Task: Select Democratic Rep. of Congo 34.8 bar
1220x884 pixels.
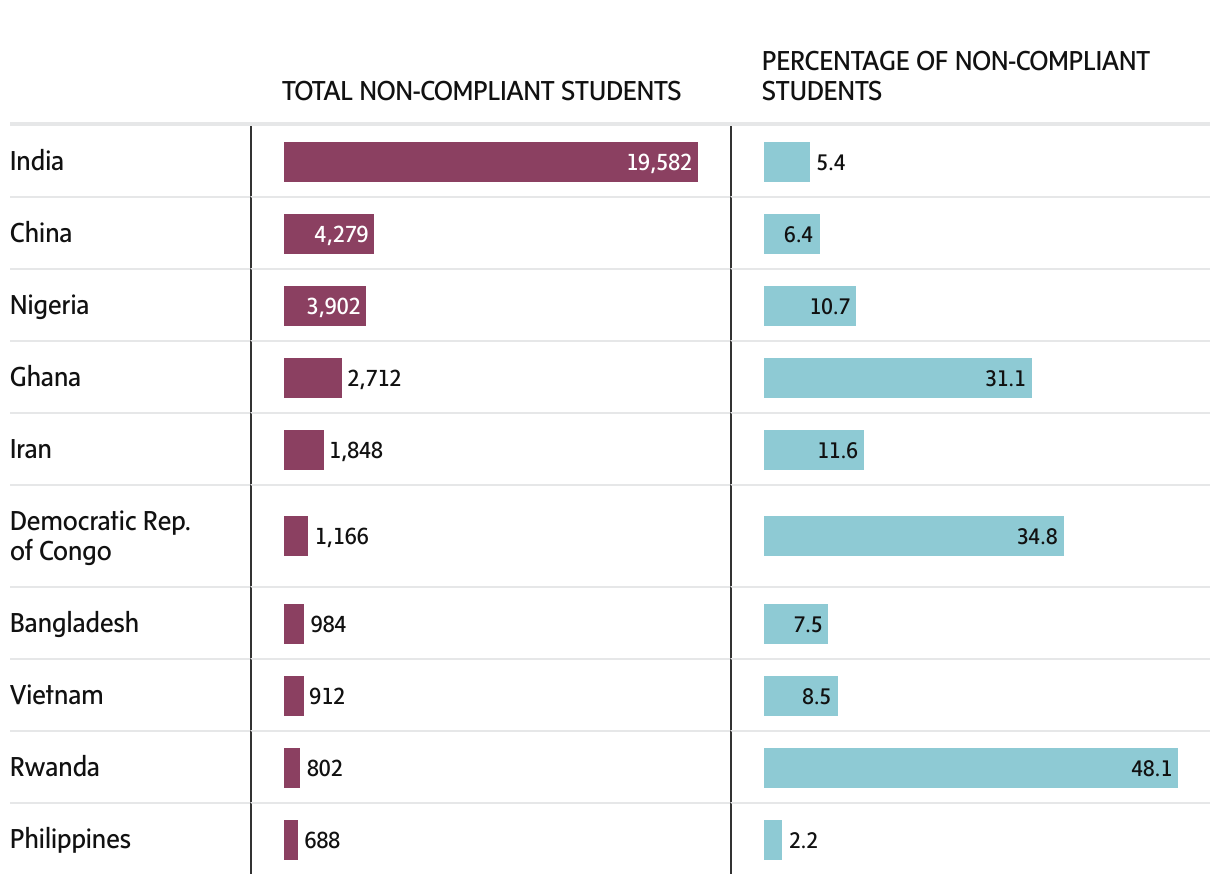Action: [913, 536]
